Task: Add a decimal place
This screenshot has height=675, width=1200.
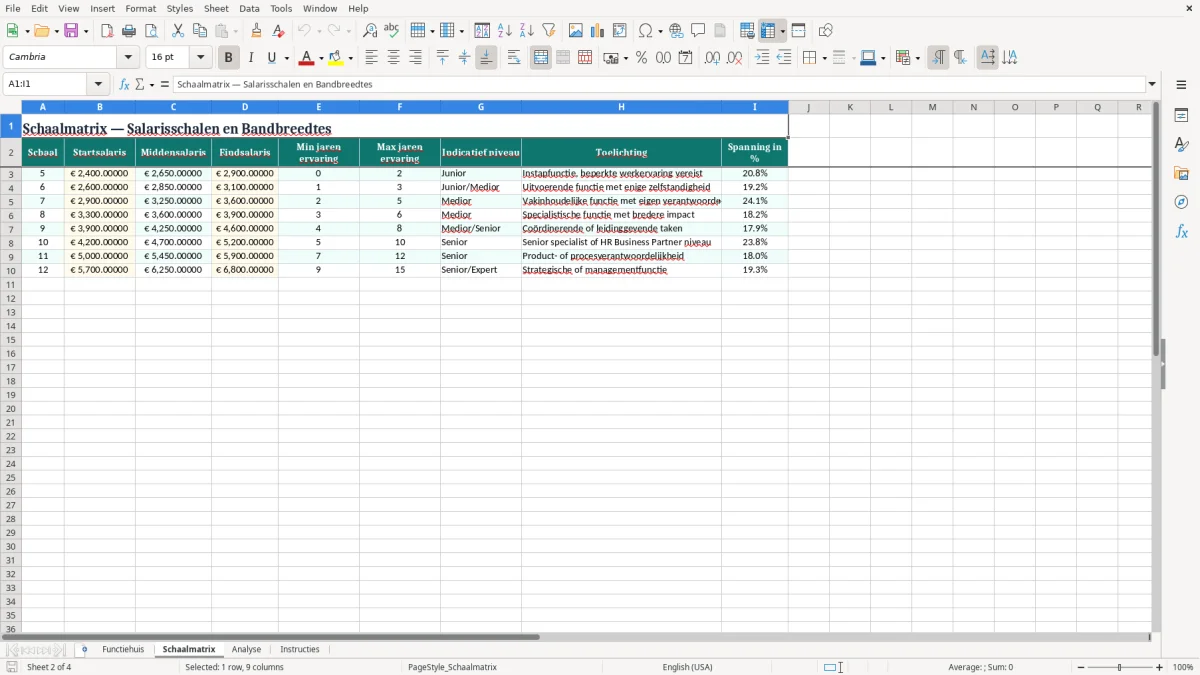Action: click(x=713, y=58)
